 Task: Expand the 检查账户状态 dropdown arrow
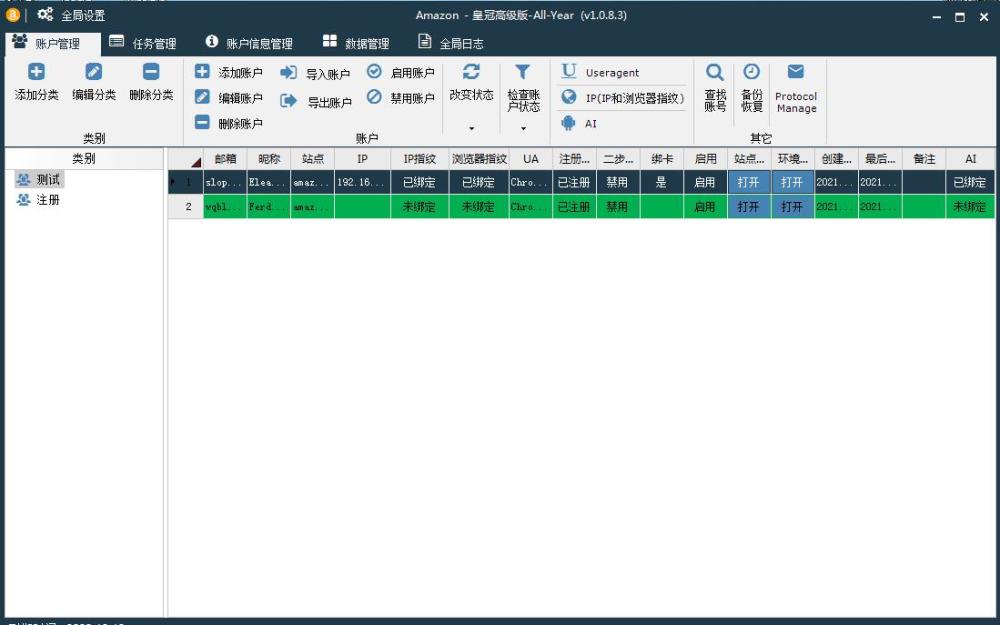523,128
